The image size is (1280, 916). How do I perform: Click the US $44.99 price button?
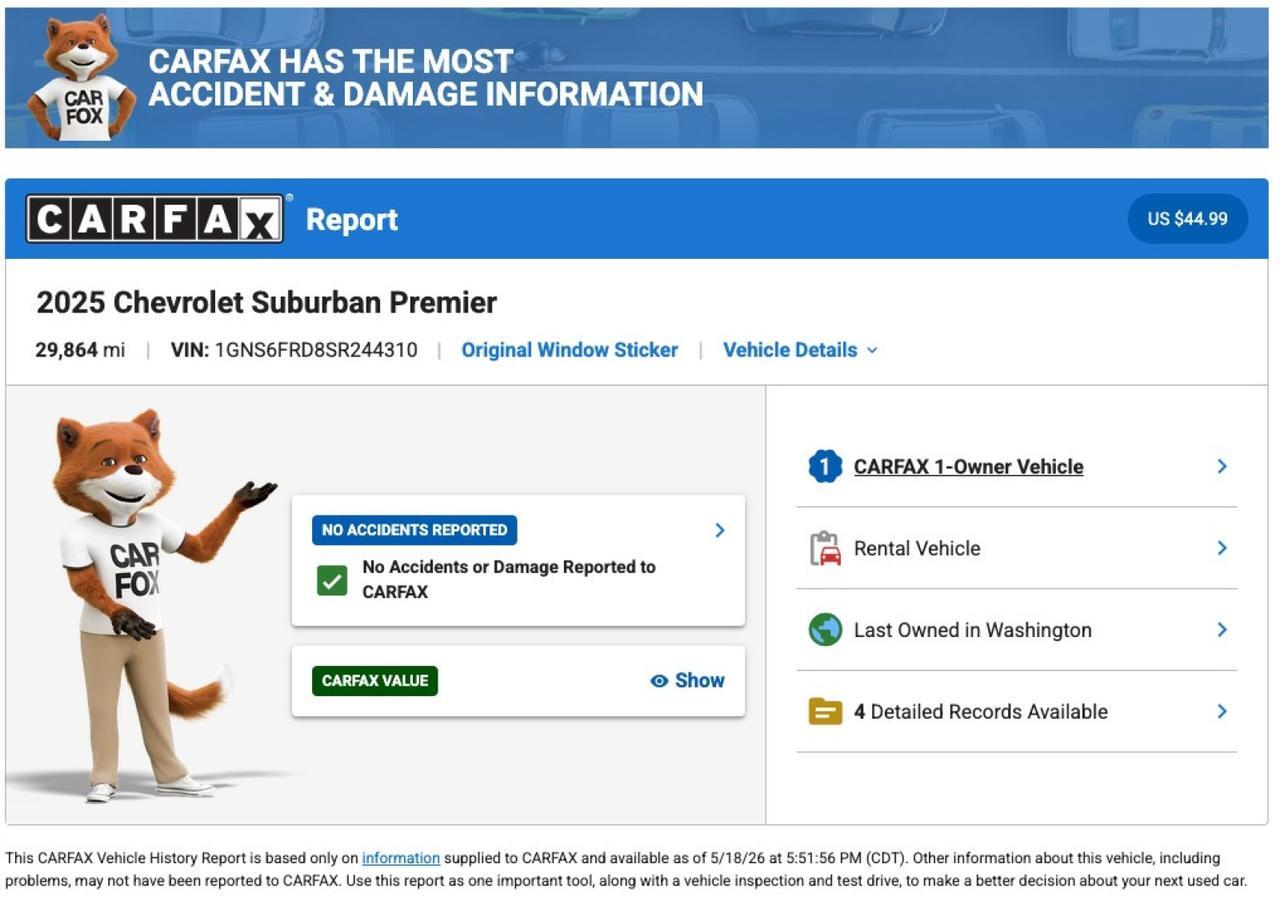pos(1187,219)
